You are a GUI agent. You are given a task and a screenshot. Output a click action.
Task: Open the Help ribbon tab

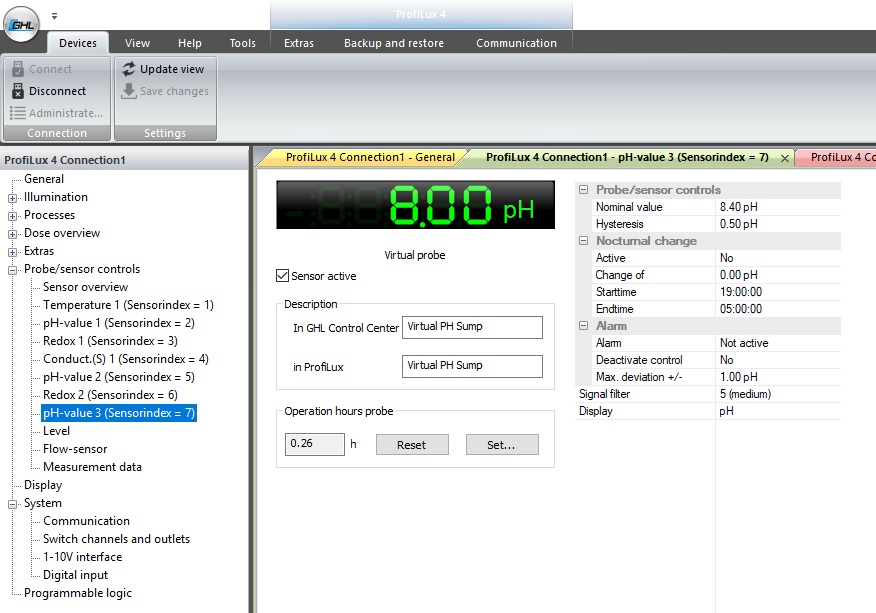click(x=190, y=43)
